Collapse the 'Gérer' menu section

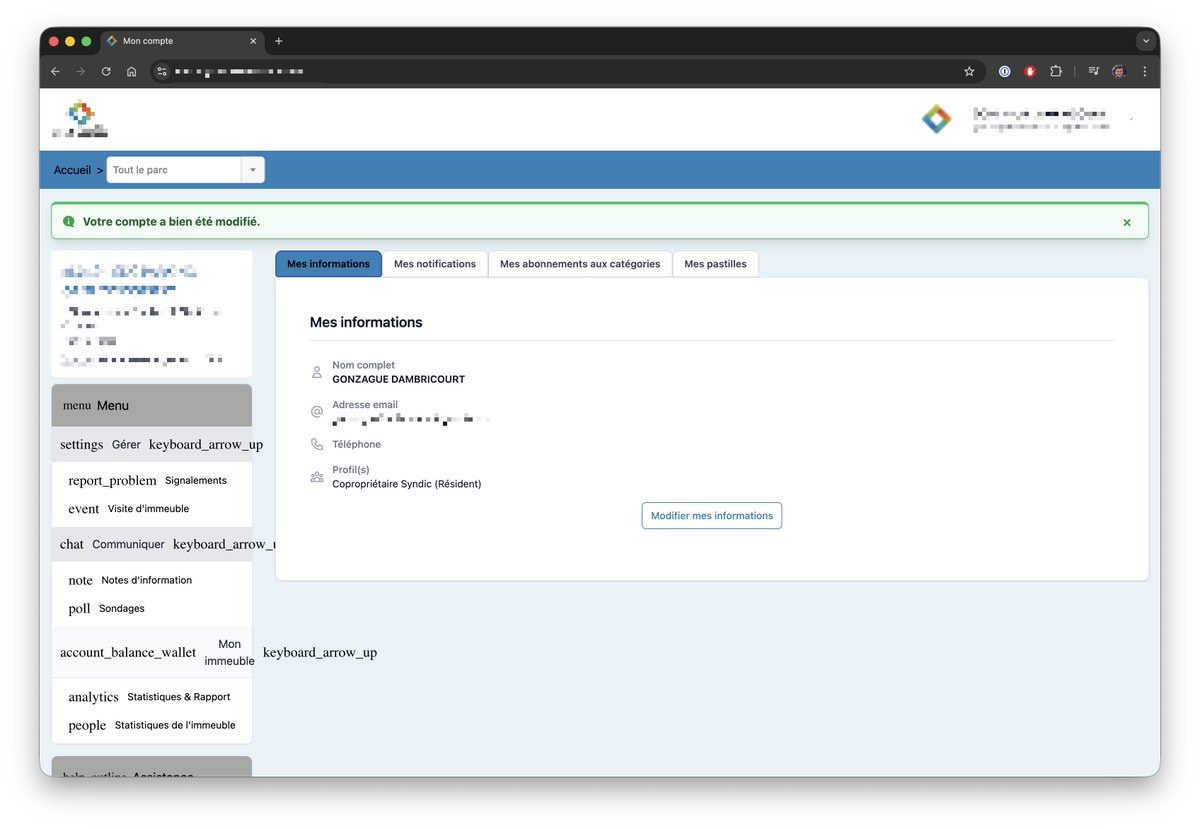pos(152,444)
